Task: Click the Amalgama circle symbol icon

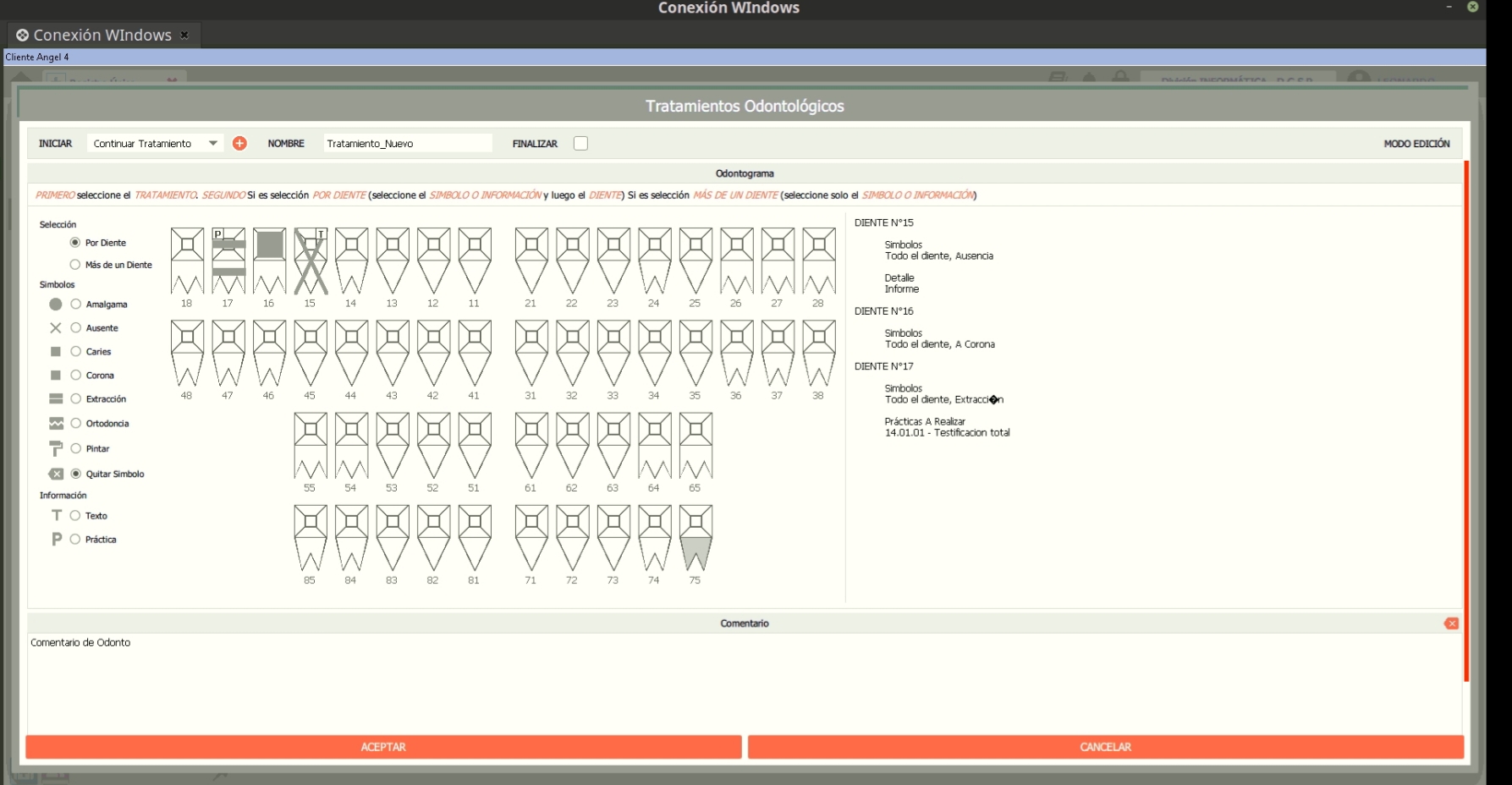Action: pos(56,305)
